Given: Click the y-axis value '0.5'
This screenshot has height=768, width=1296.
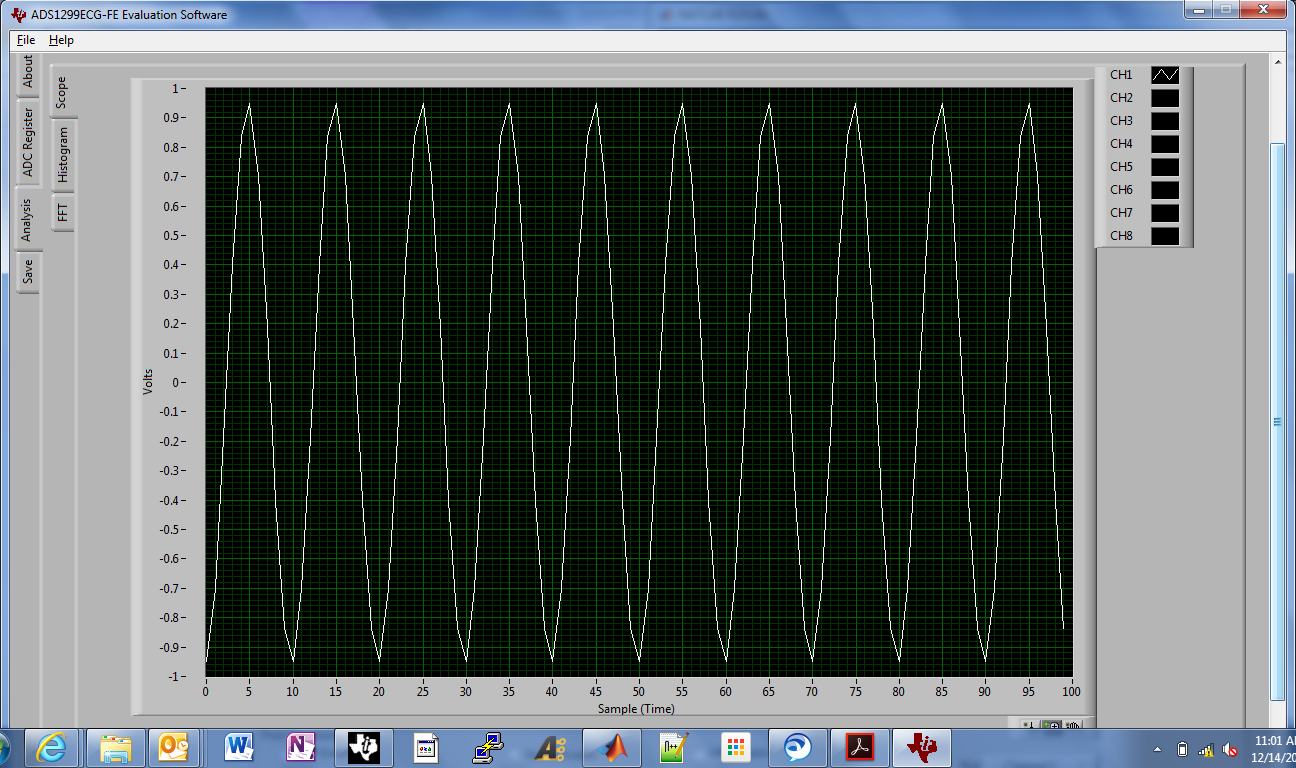Looking at the screenshot, I should (172, 236).
